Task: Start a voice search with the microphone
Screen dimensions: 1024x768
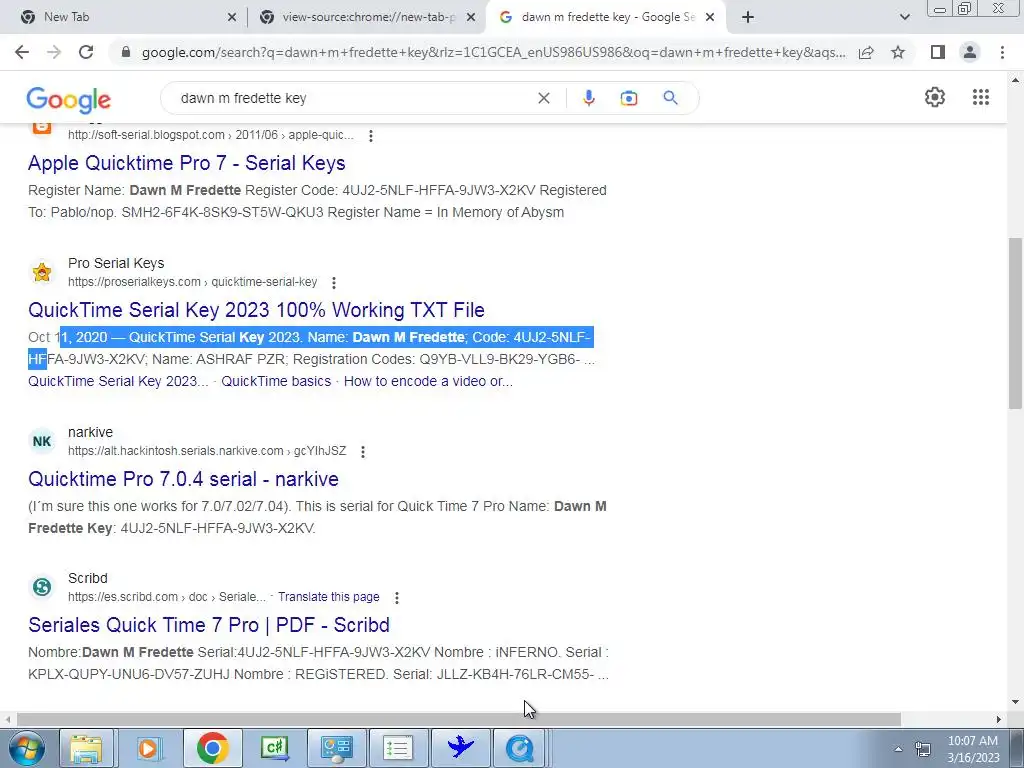Action: 588,98
